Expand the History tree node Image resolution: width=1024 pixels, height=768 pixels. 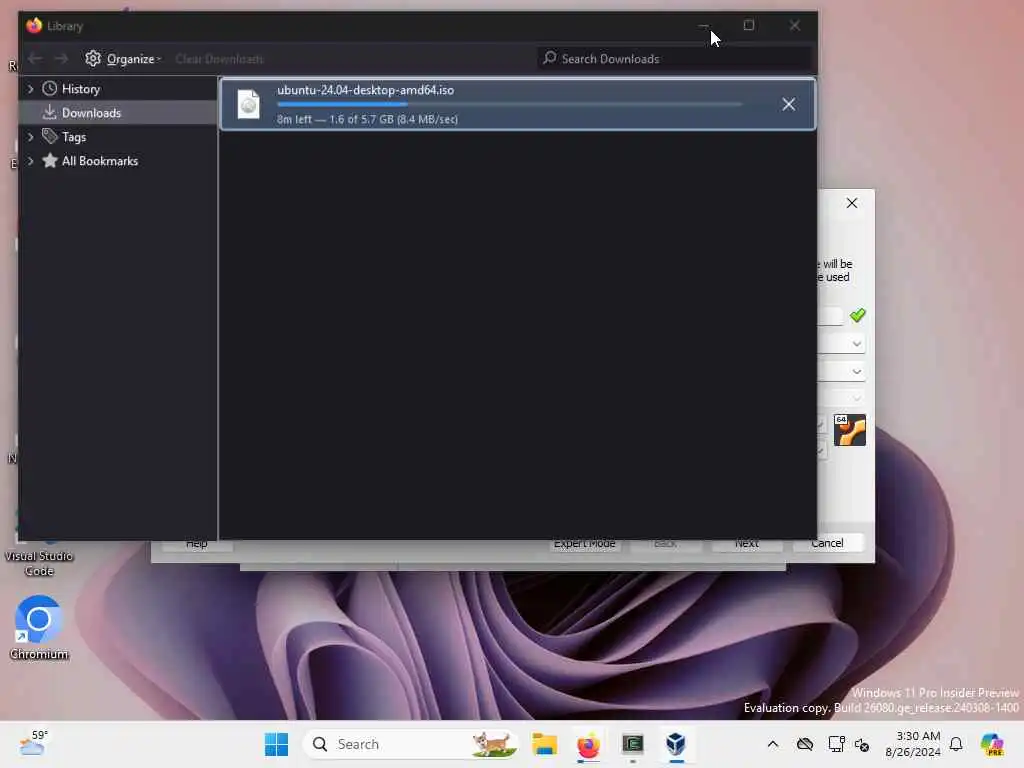(x=30, y=89)
